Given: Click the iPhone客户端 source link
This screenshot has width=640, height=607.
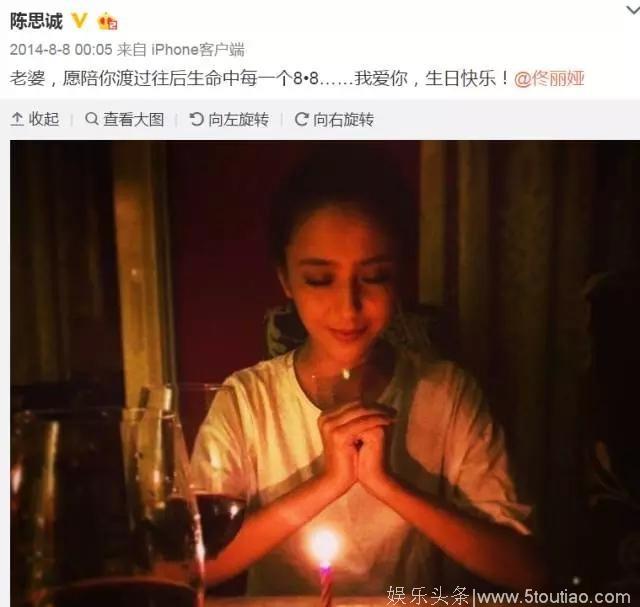Looking at the screenshot, I should pyautogui.click(x=198, y=50).
